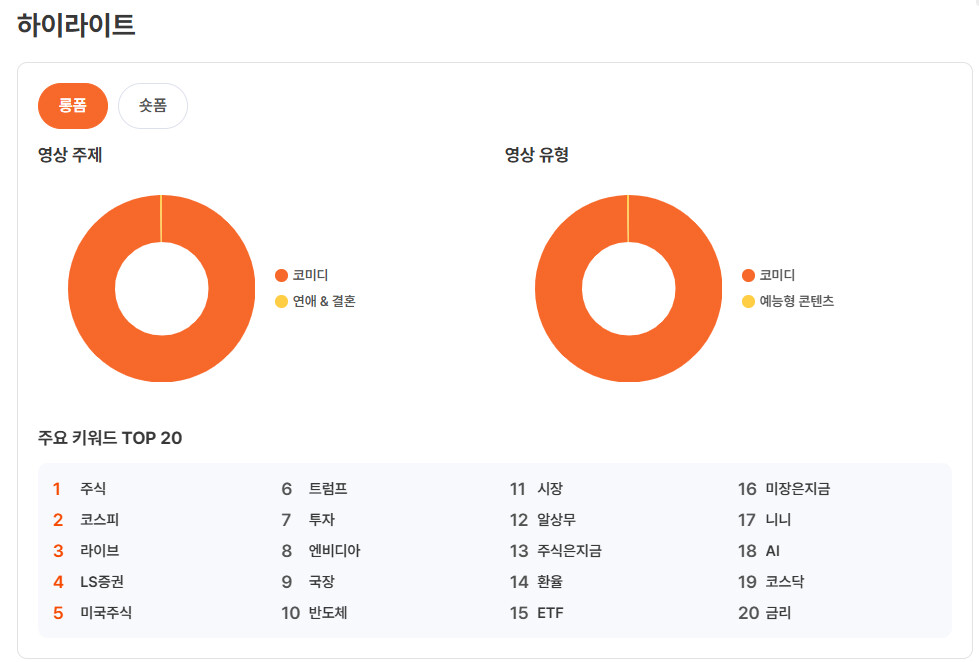Click the 예능형 콘텐츠 yellow legend dot

coord(749,302)
